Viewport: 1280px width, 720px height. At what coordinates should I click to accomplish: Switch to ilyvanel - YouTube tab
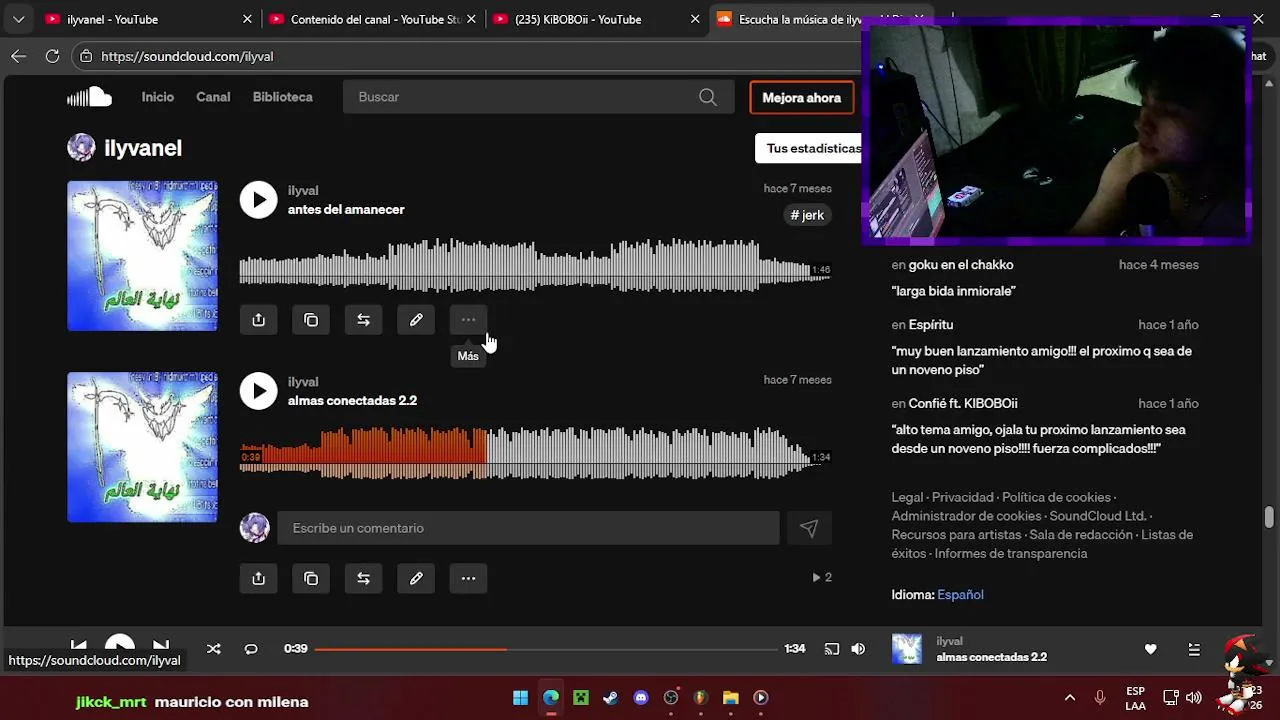click(x=148, y=19)
